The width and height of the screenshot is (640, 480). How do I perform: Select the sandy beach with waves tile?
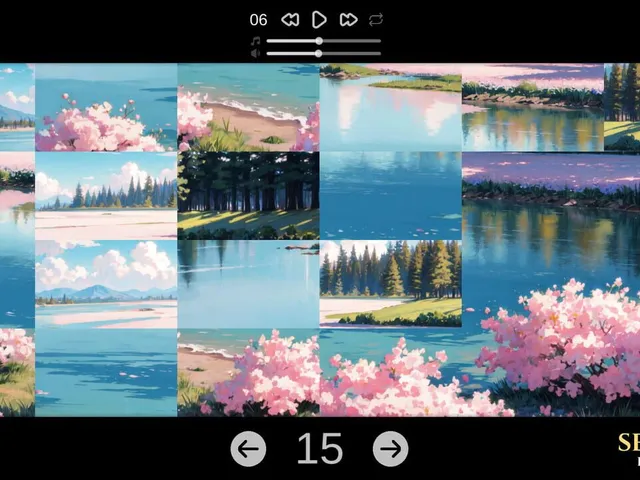248,107
